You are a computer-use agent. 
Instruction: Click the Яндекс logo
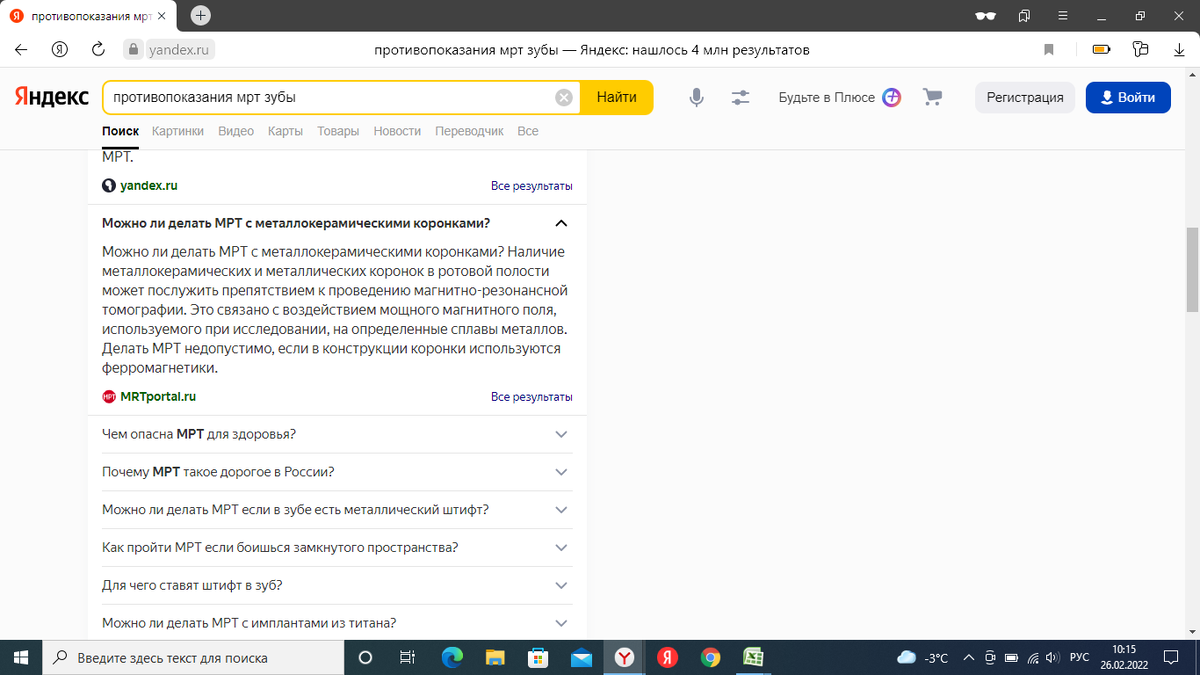(x=51, y=97)
